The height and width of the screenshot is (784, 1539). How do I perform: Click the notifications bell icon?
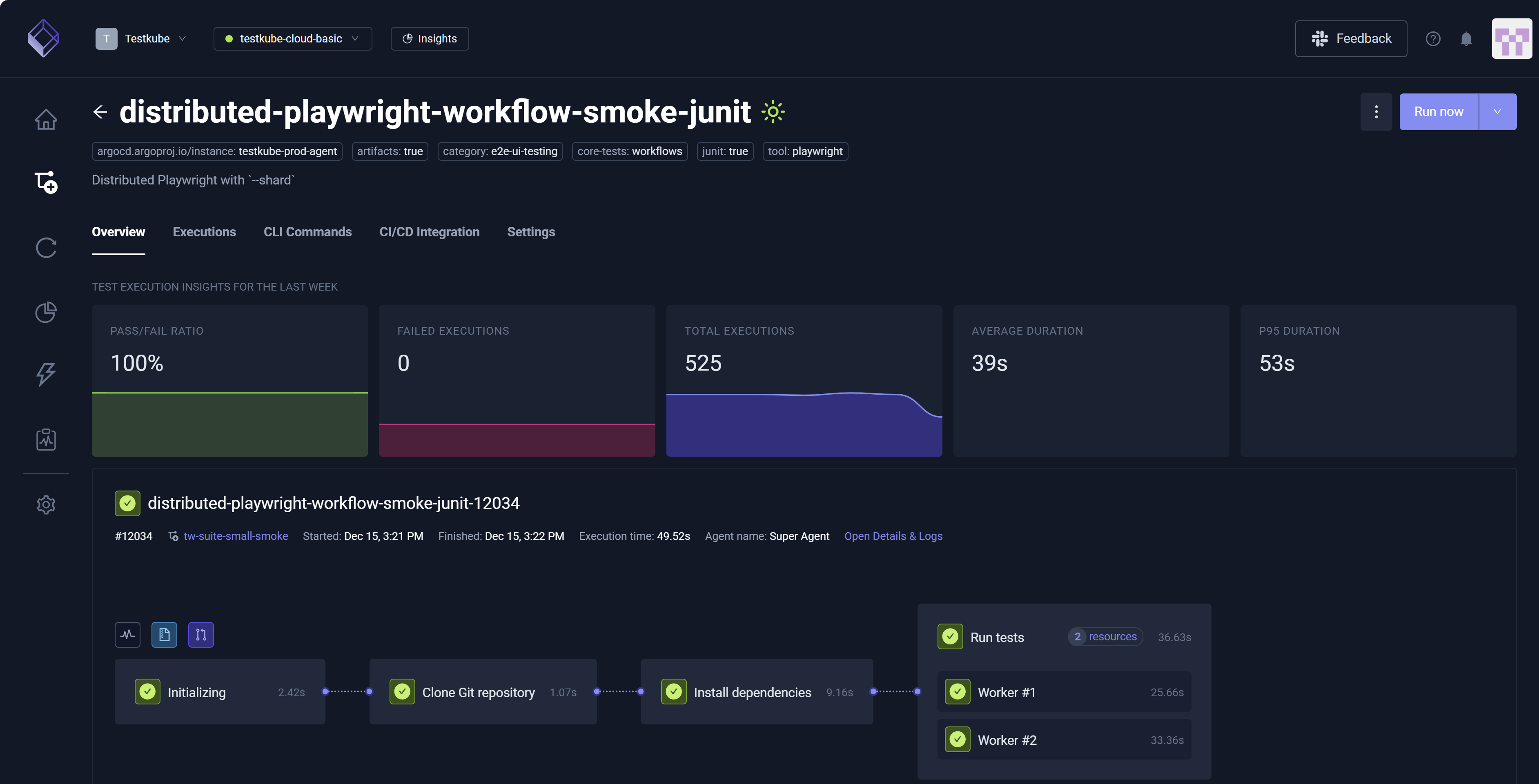[x=1466, y=39]
